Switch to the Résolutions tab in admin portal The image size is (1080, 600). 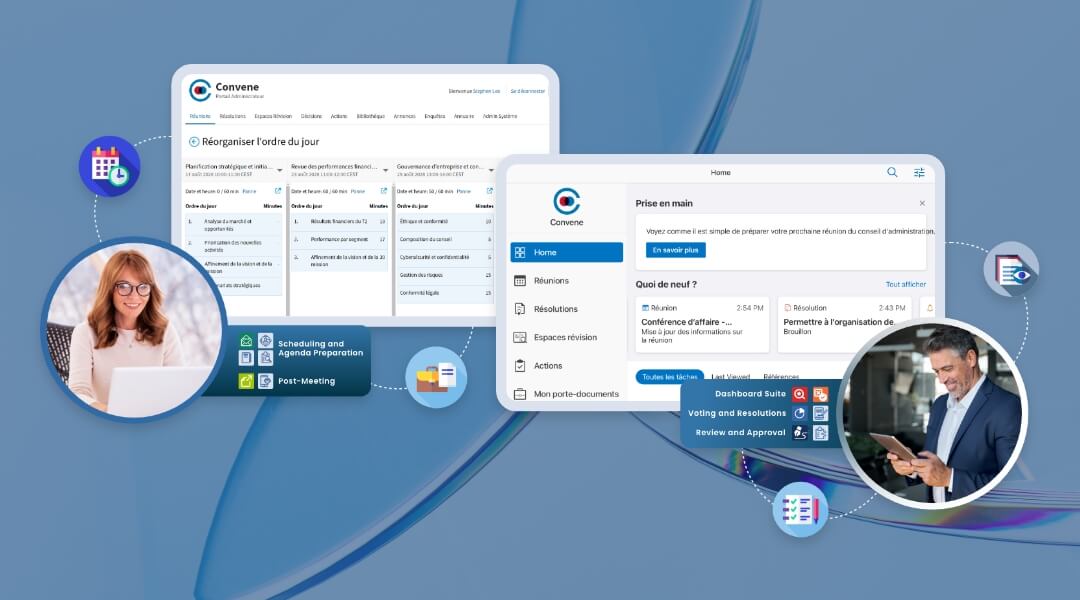click(x=232, y=116)
